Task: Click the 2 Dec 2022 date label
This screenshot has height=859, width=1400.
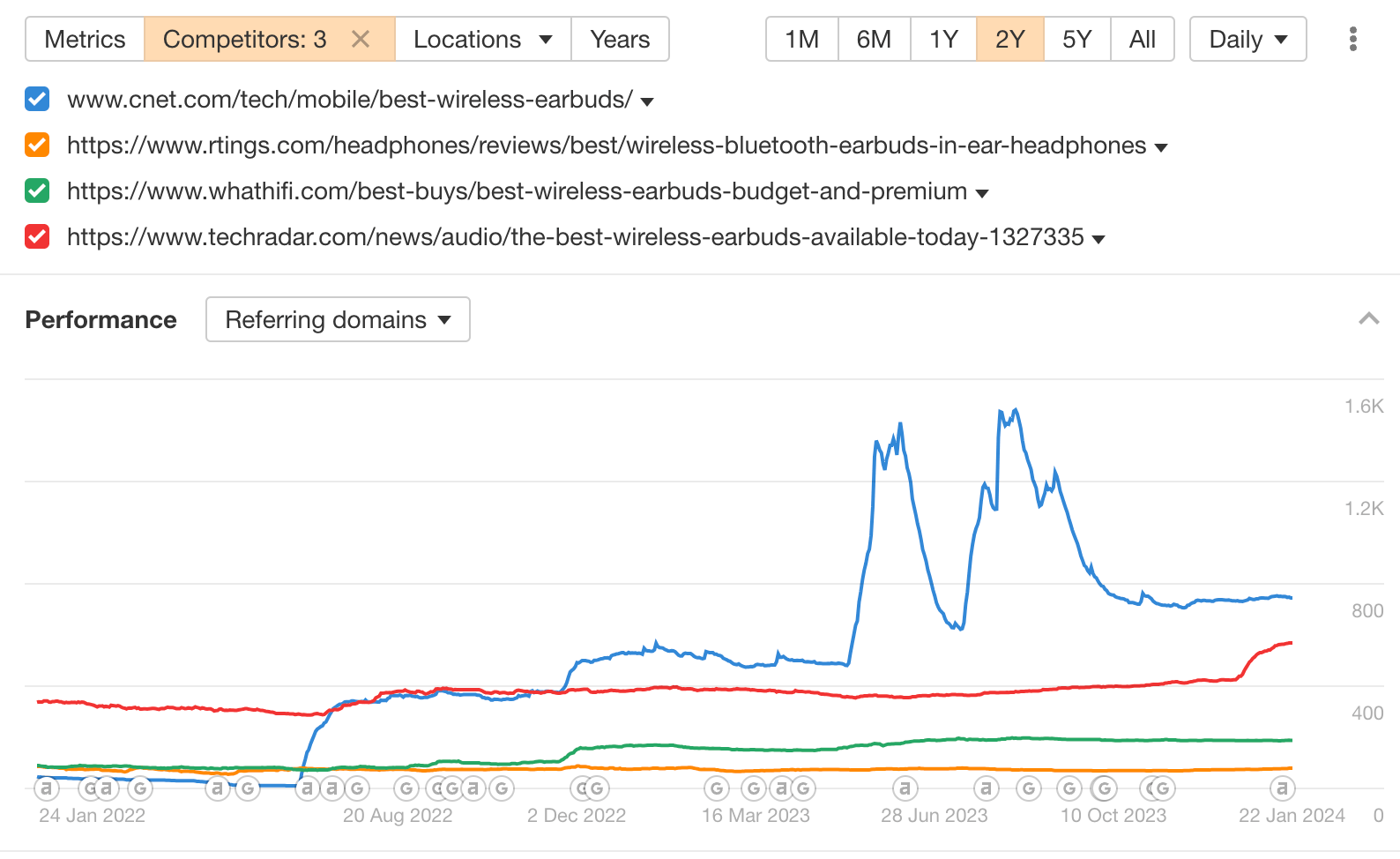Action: (x=577, y=815)
